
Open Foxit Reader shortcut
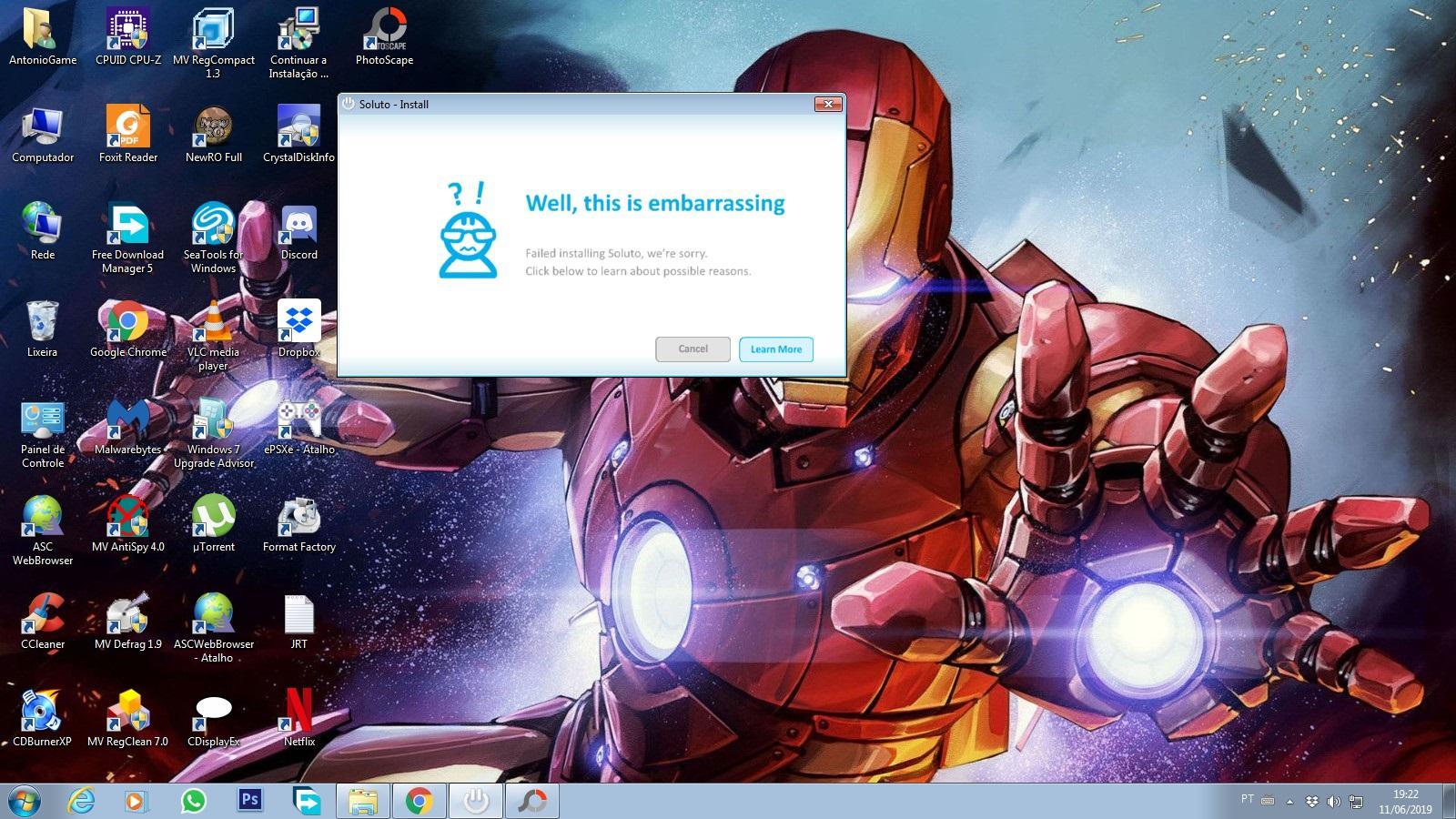pos(128,134)
